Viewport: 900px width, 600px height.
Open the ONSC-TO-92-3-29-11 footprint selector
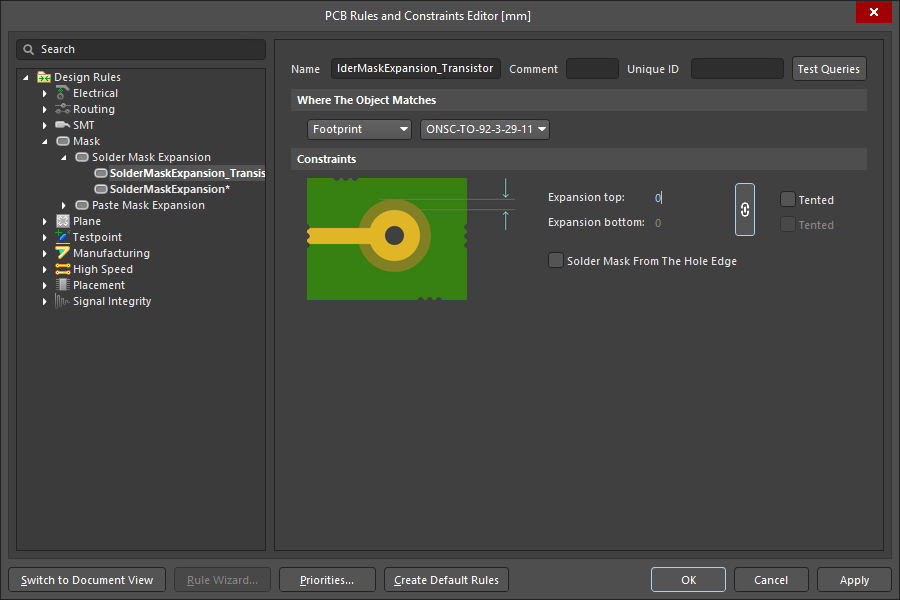tap(484, 129)
